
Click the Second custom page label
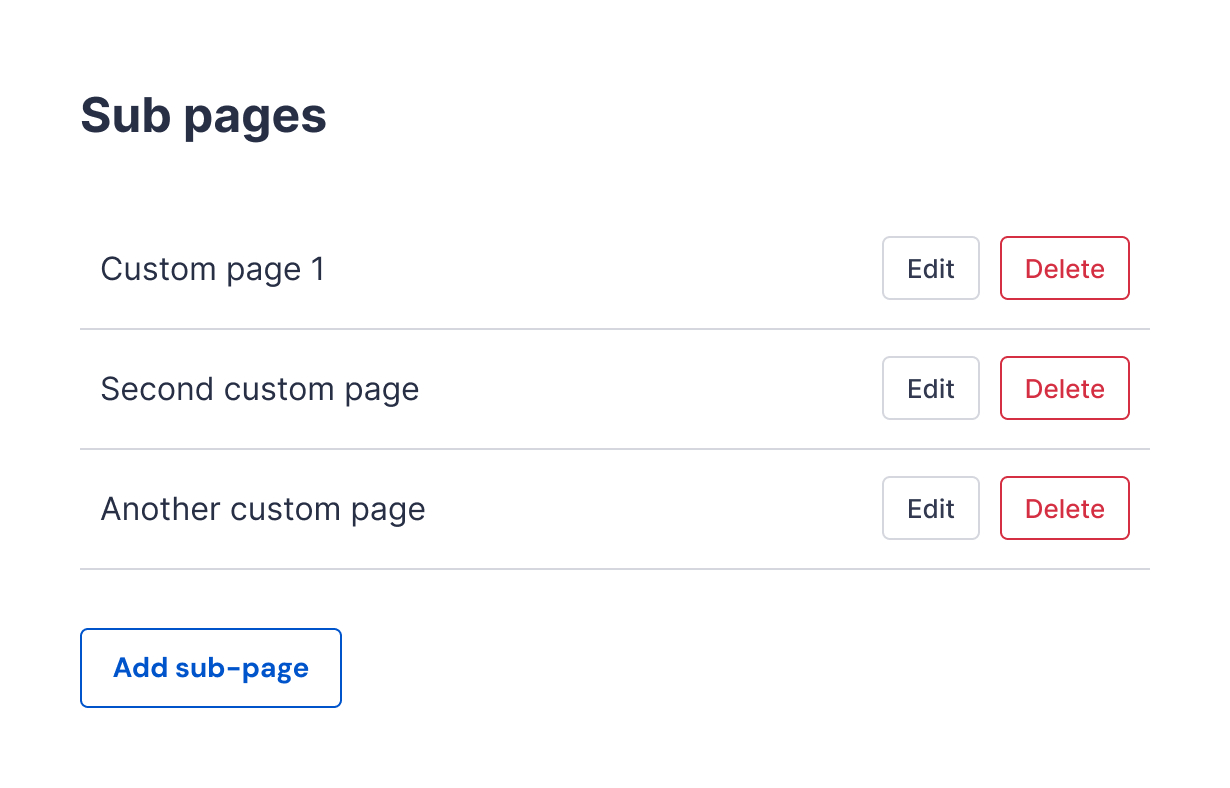pyautogui.click(x=259, y=388)
